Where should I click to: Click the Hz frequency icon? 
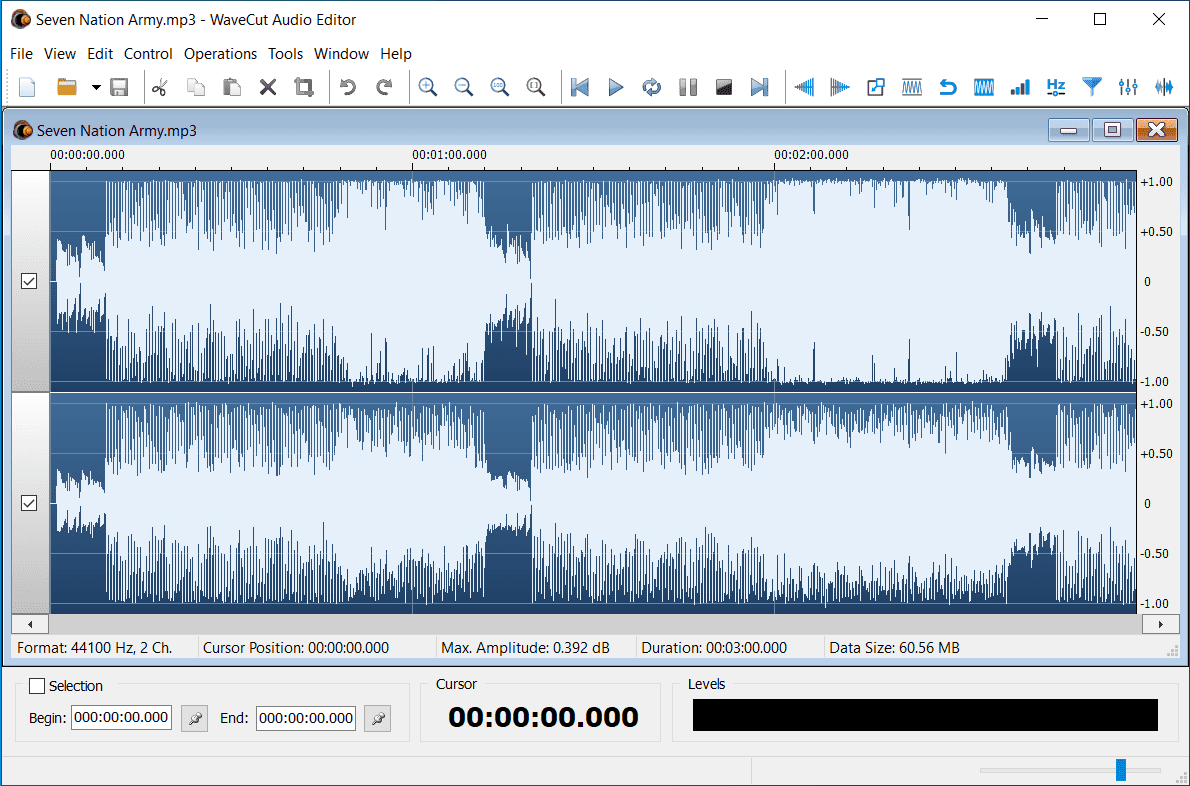[x=1056, y=87]
